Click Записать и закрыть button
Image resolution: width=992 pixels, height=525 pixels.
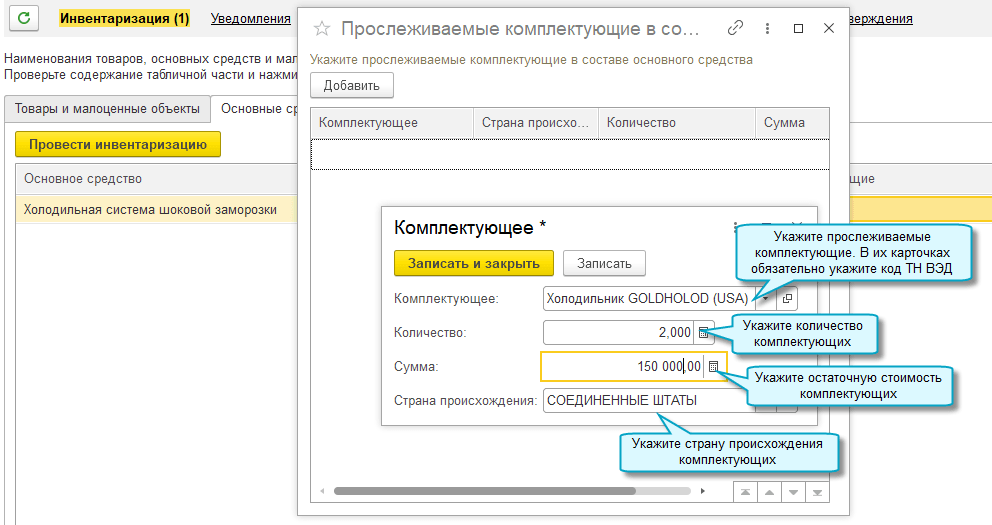[x=474, y=263]
